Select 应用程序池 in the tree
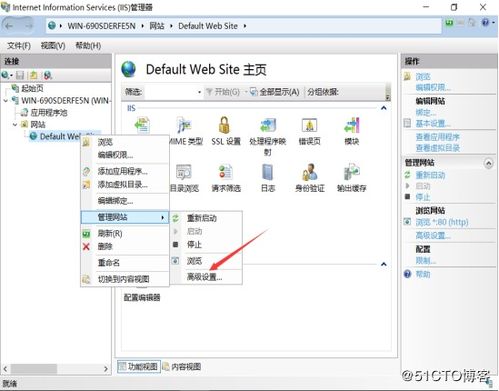Screen dimensions: 499x391 coord(49,113)
